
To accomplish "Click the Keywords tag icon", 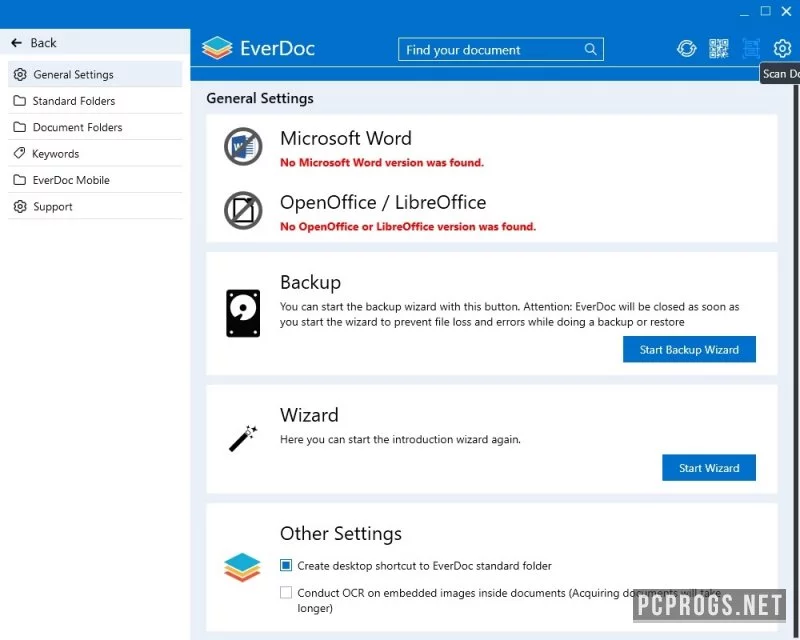I will [x=19, y=153].
